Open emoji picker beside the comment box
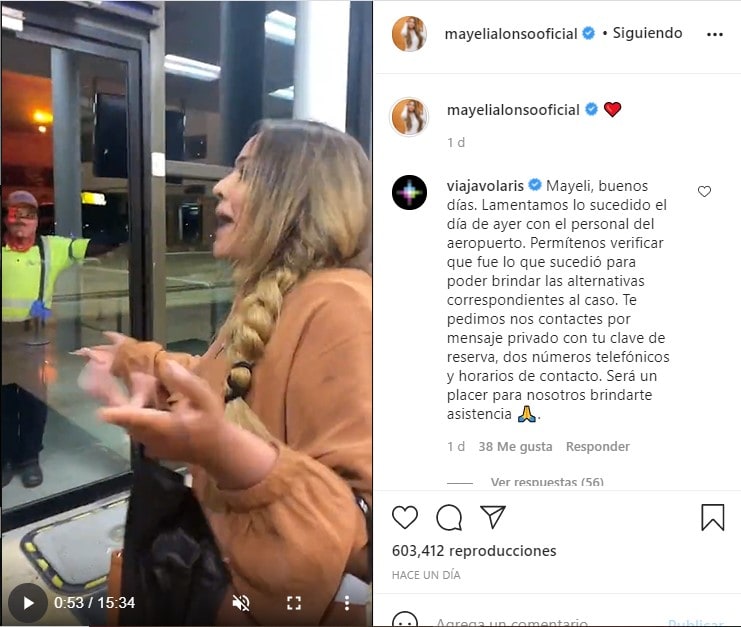This screenshot has height=627, width=741. pyautogui.click(x=405, y=620)
